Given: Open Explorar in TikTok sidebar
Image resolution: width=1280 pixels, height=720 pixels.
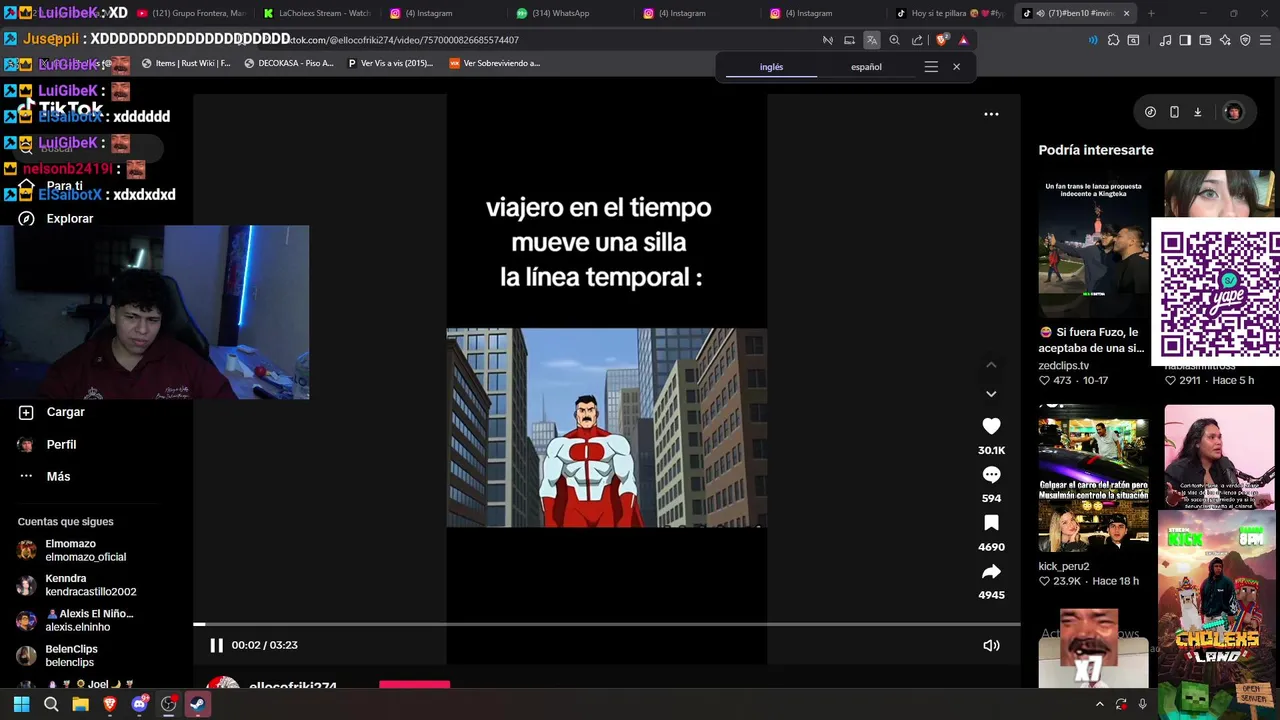Looking at the screenshot, I should (x=69, y=218).
